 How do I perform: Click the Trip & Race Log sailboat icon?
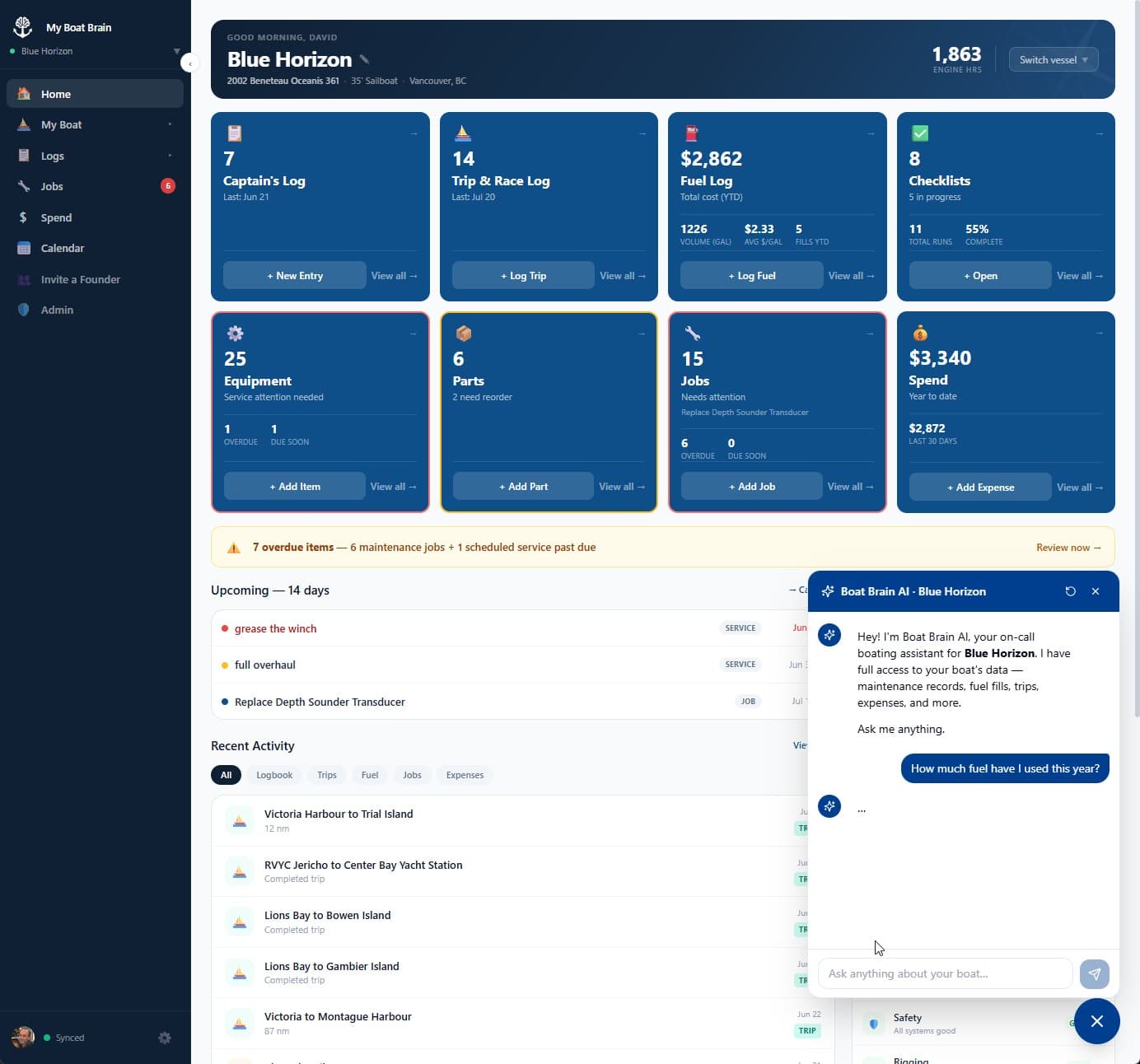pyautogui.click(x=462, y=133)
